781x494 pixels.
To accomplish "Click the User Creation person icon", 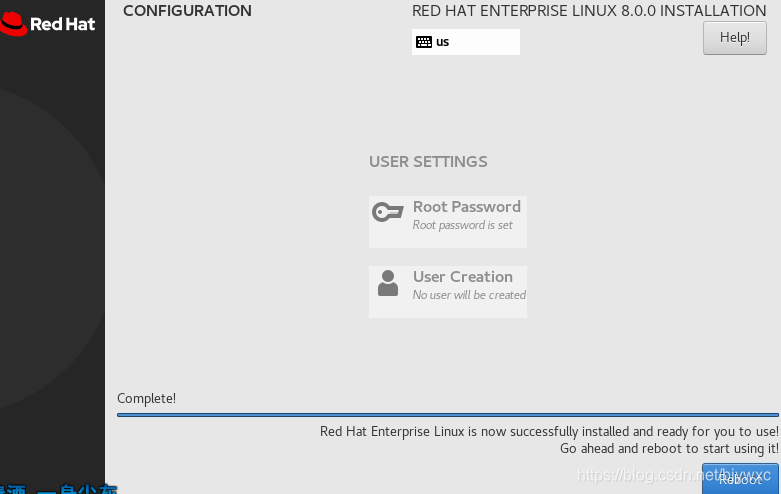I will point(388,283).
